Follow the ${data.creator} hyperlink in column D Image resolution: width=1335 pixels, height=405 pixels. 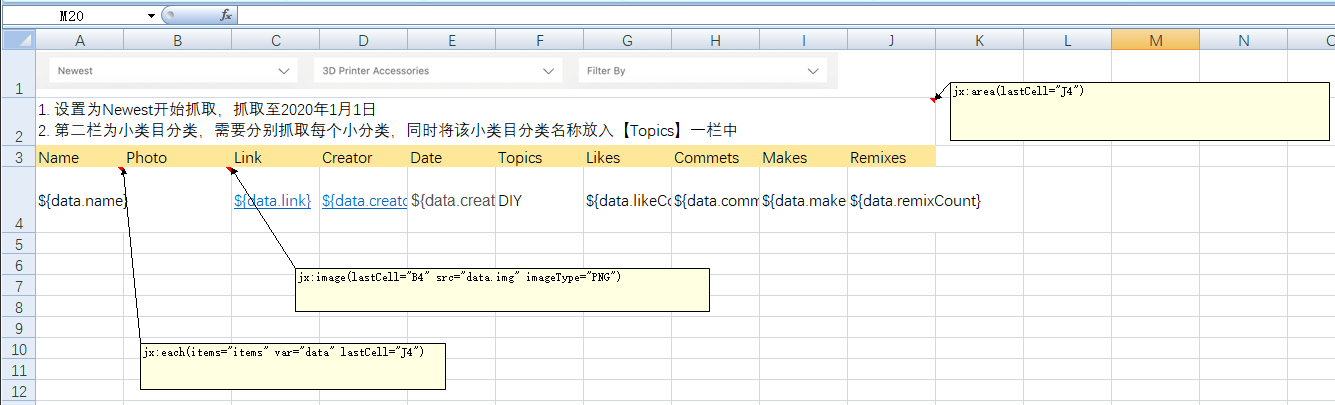coord(364,201)
